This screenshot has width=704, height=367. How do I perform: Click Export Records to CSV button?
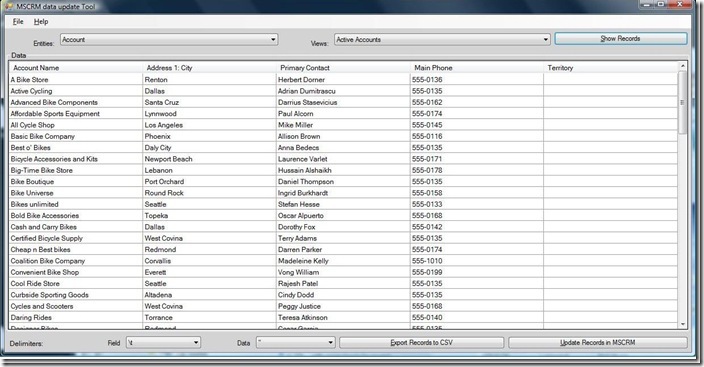click(421, 343)
